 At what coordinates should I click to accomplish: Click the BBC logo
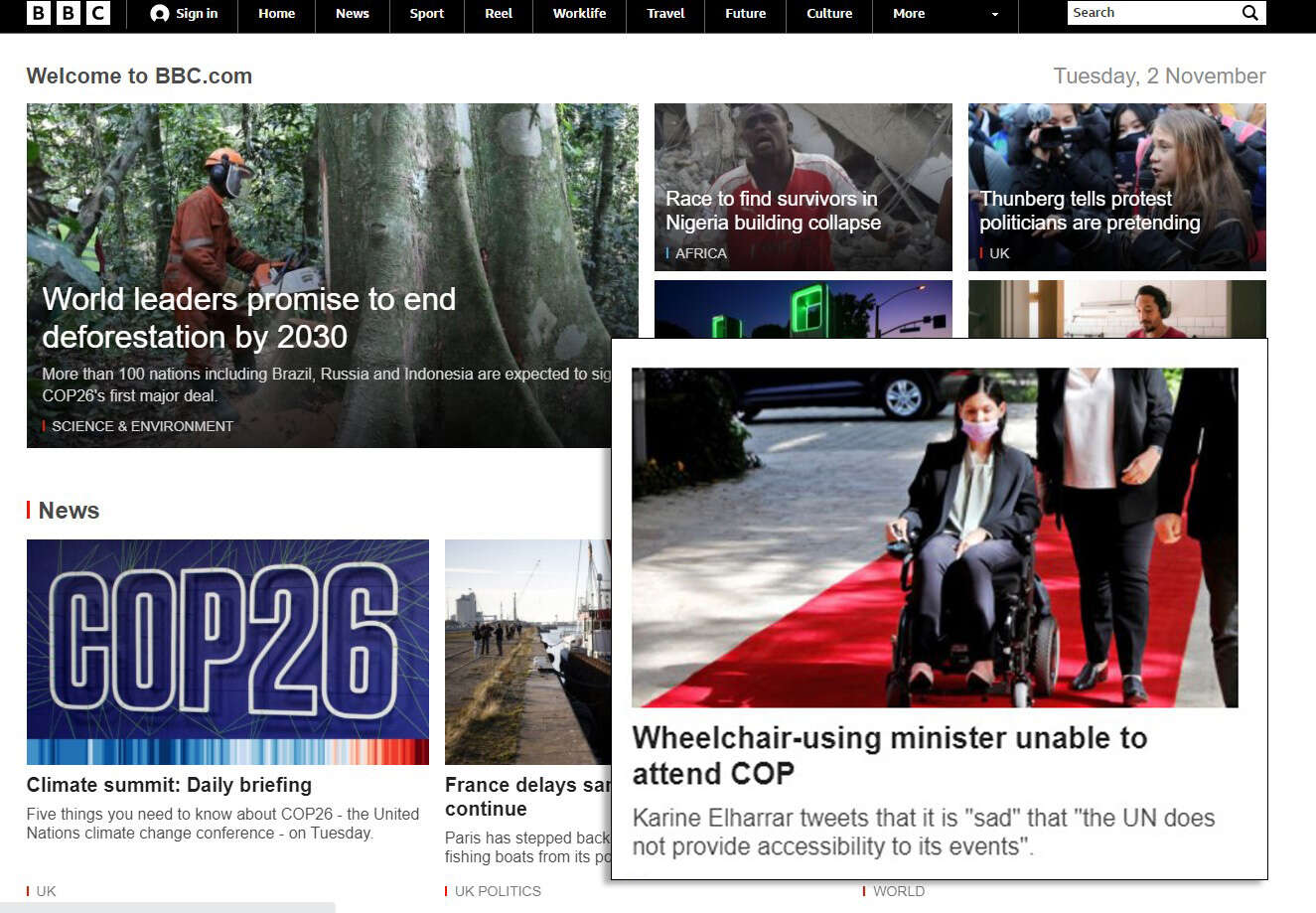pyautogui.click(x=68, y=14)
